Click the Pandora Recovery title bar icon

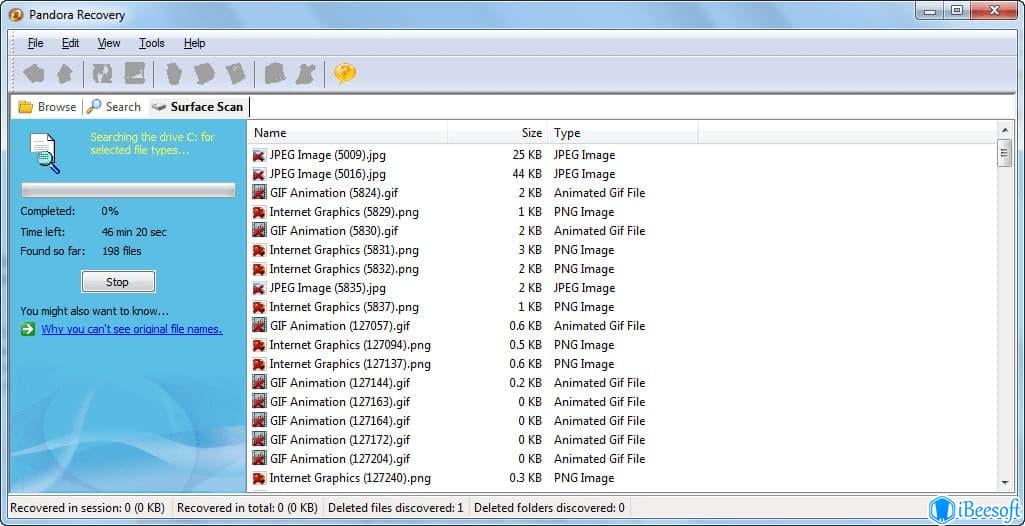[x=16, y=14]
